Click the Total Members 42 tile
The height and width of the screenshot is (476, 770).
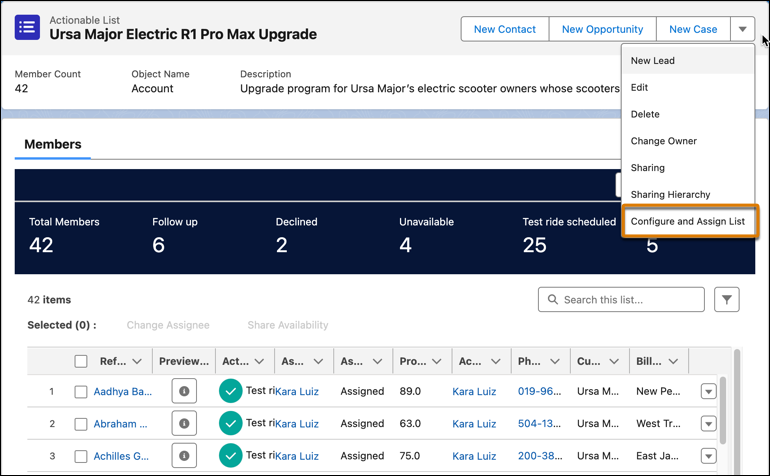64,237
